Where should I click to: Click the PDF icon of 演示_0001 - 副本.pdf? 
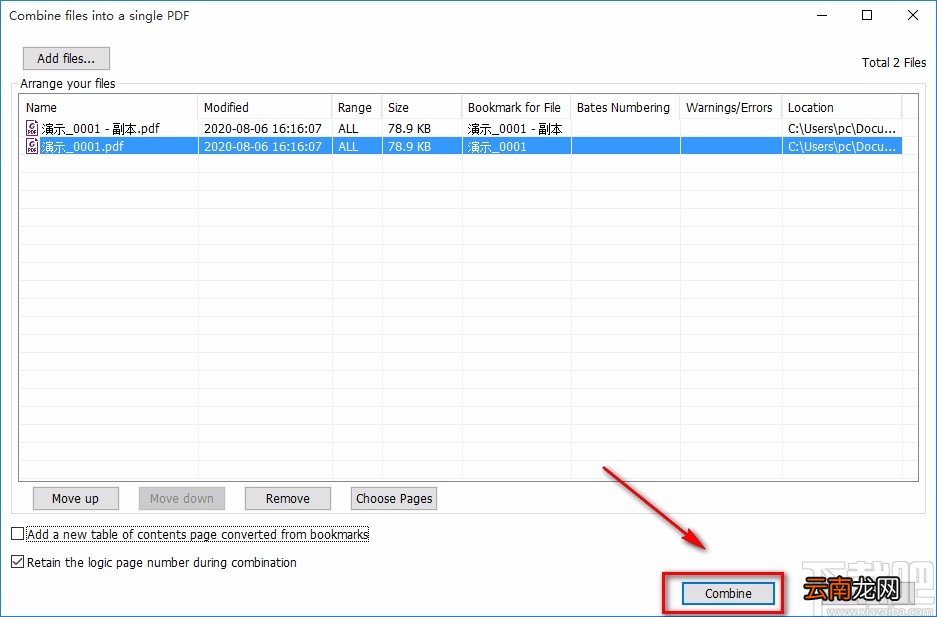coord(32,128)
